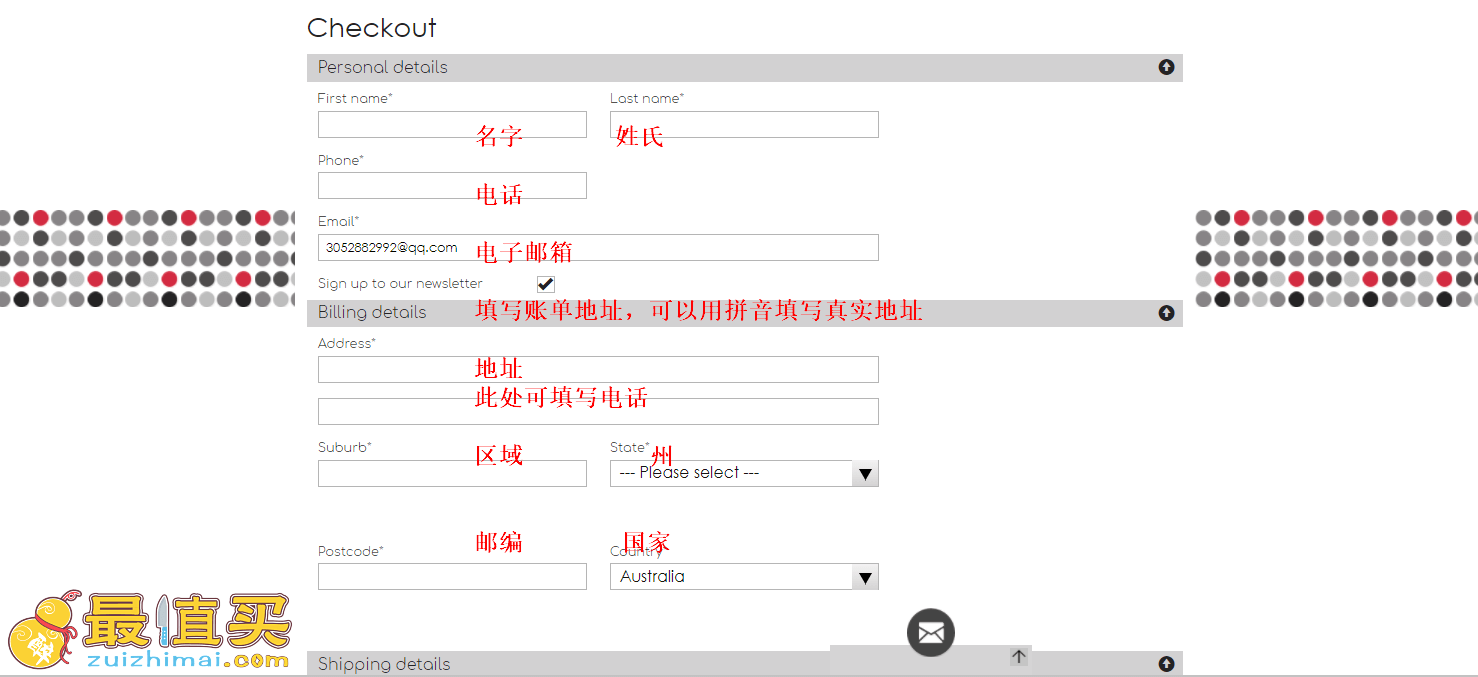Uncheck the newsletter signup checkbox
The image size is (1478, 677).
(x=546, y=284)
